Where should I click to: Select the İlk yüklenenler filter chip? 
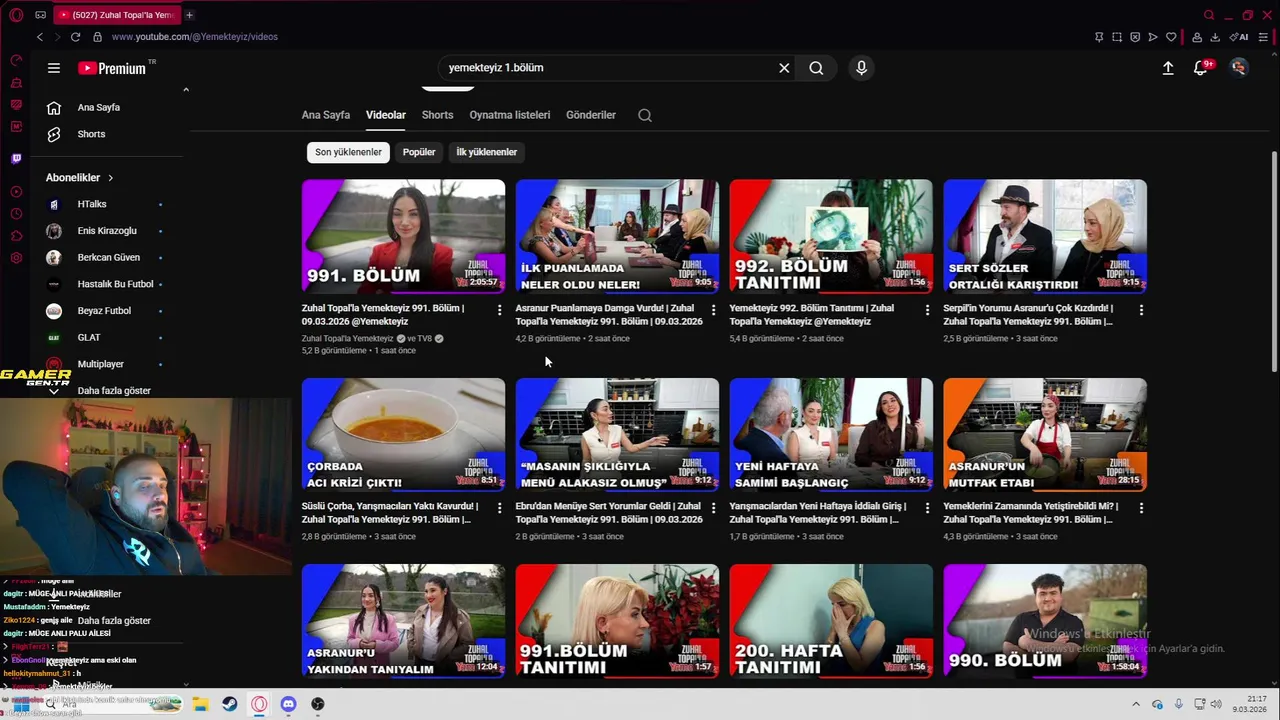point(487,152)
